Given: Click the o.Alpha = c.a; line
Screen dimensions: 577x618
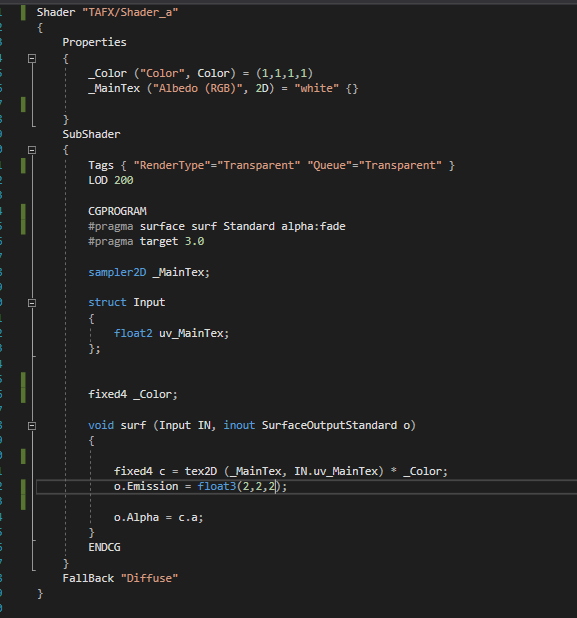Looking at the screenshot, I should click(x=158, y=517).
